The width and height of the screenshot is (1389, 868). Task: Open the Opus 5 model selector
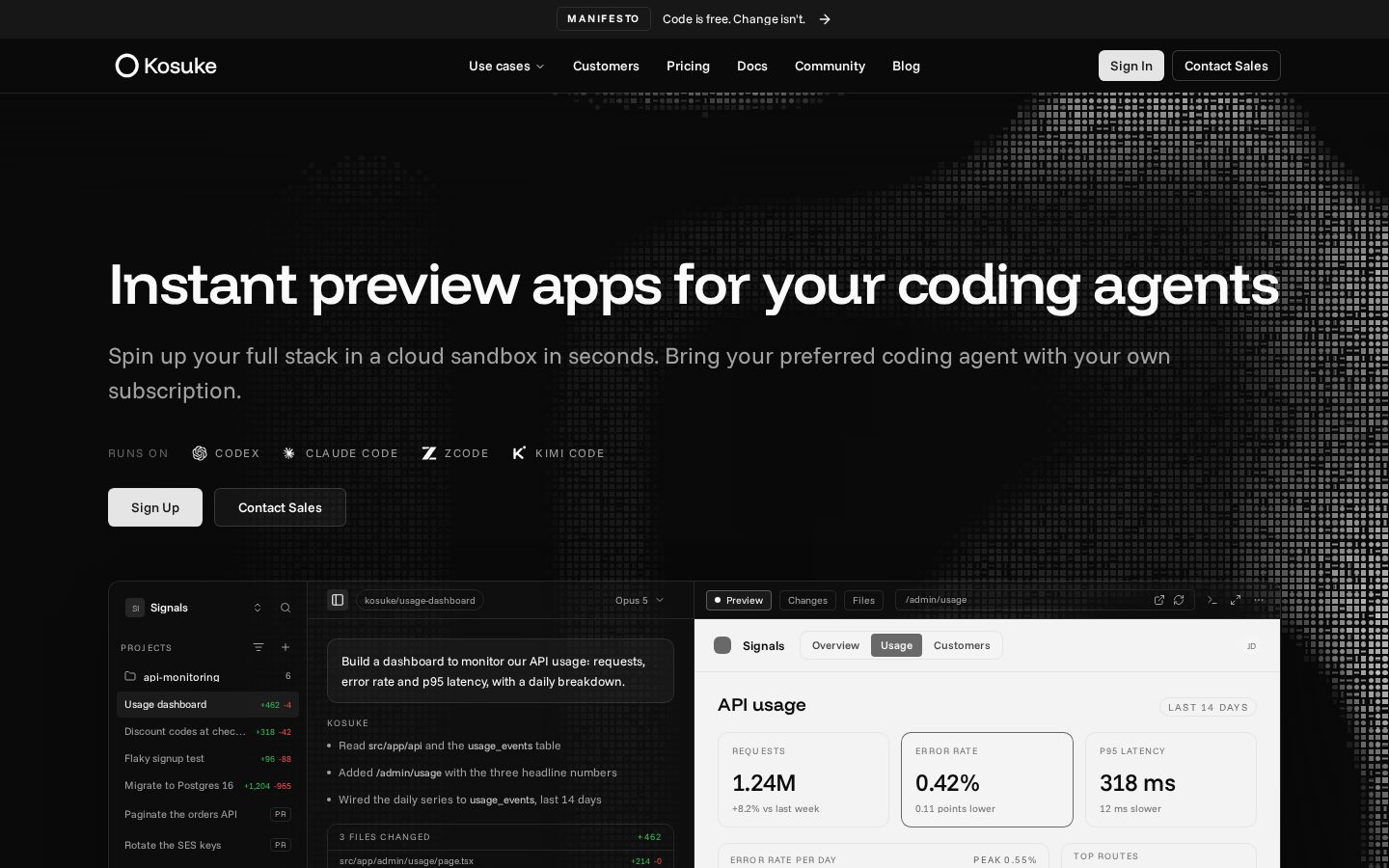(x=640, y=600)
